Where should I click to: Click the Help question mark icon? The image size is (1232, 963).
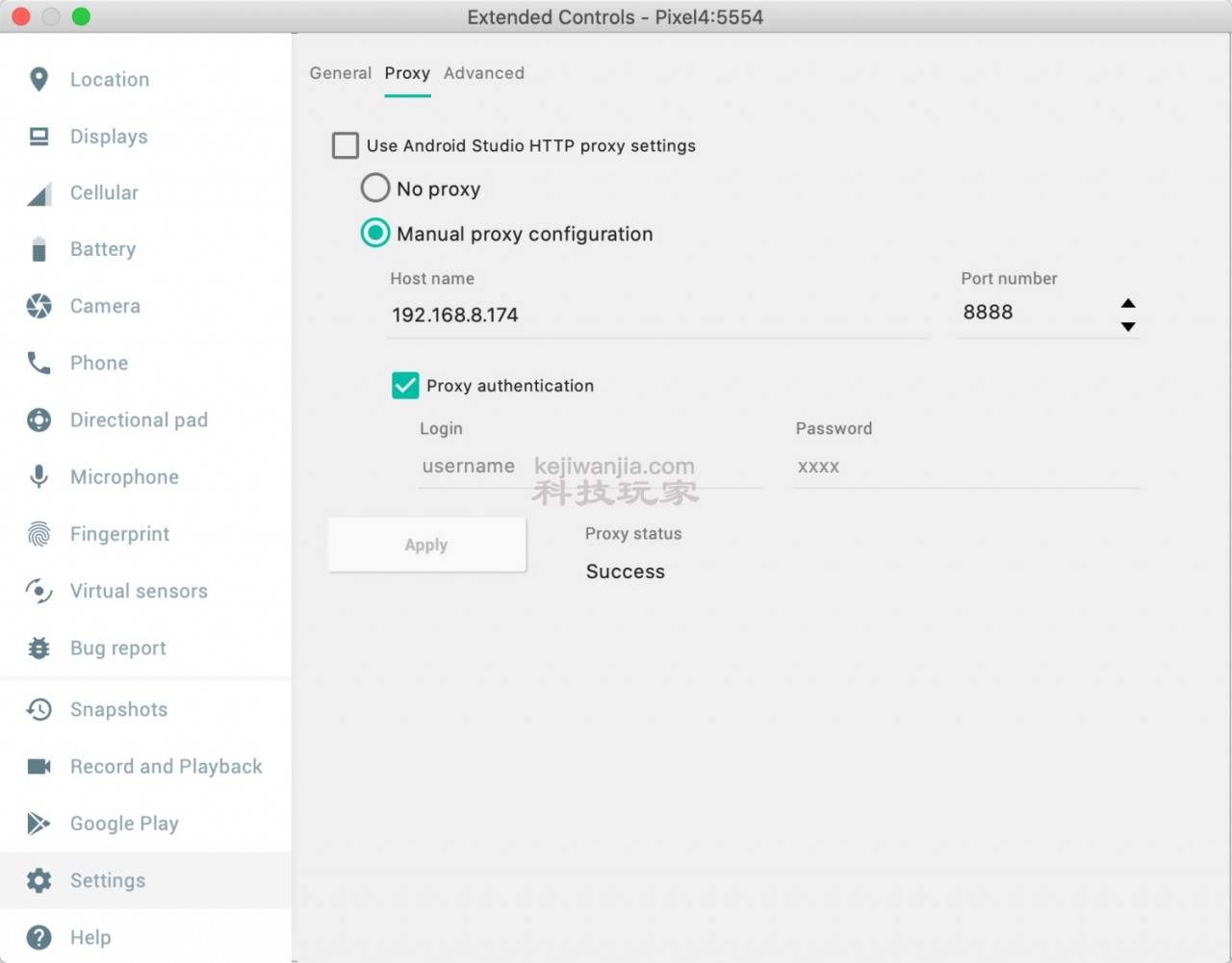point(38,937)
